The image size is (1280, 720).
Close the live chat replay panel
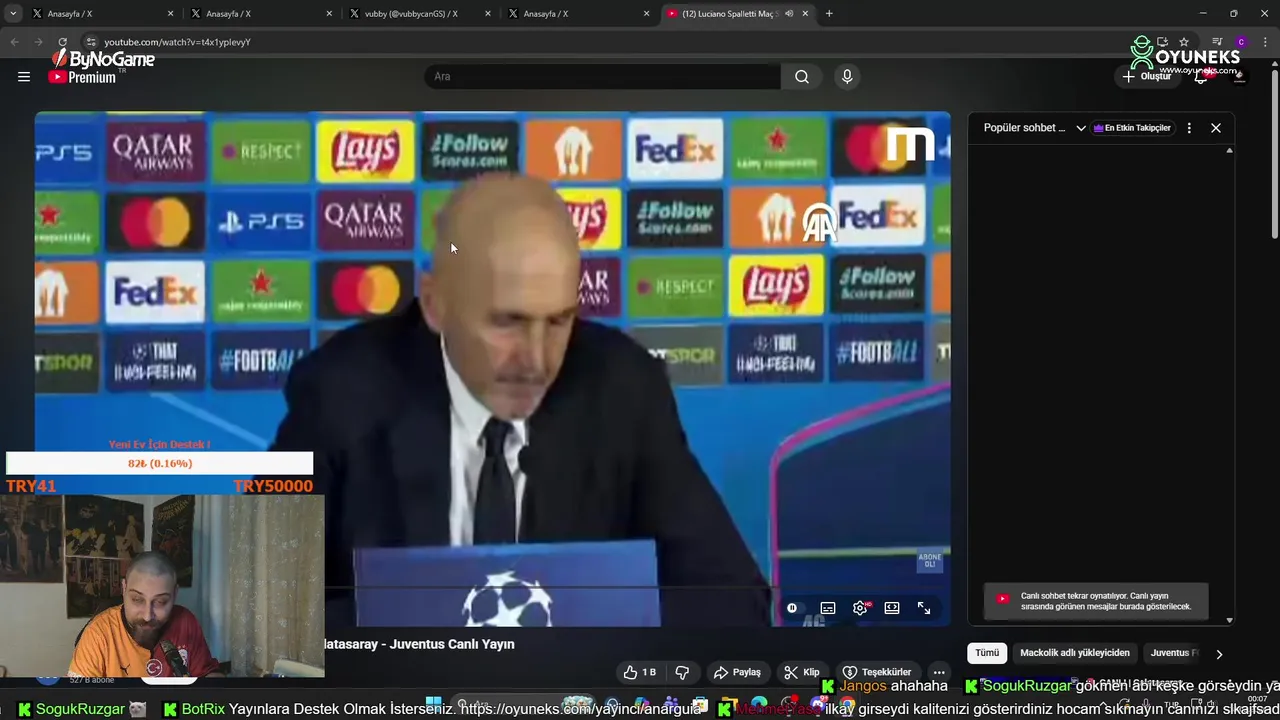1216,128
